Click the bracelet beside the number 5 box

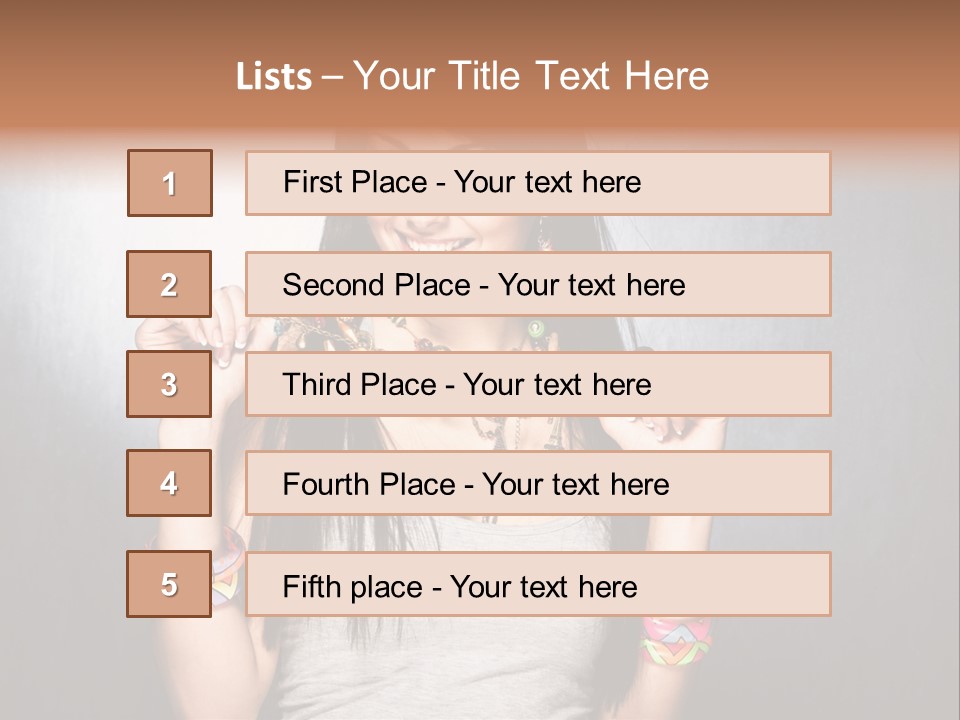pos(228,570)
